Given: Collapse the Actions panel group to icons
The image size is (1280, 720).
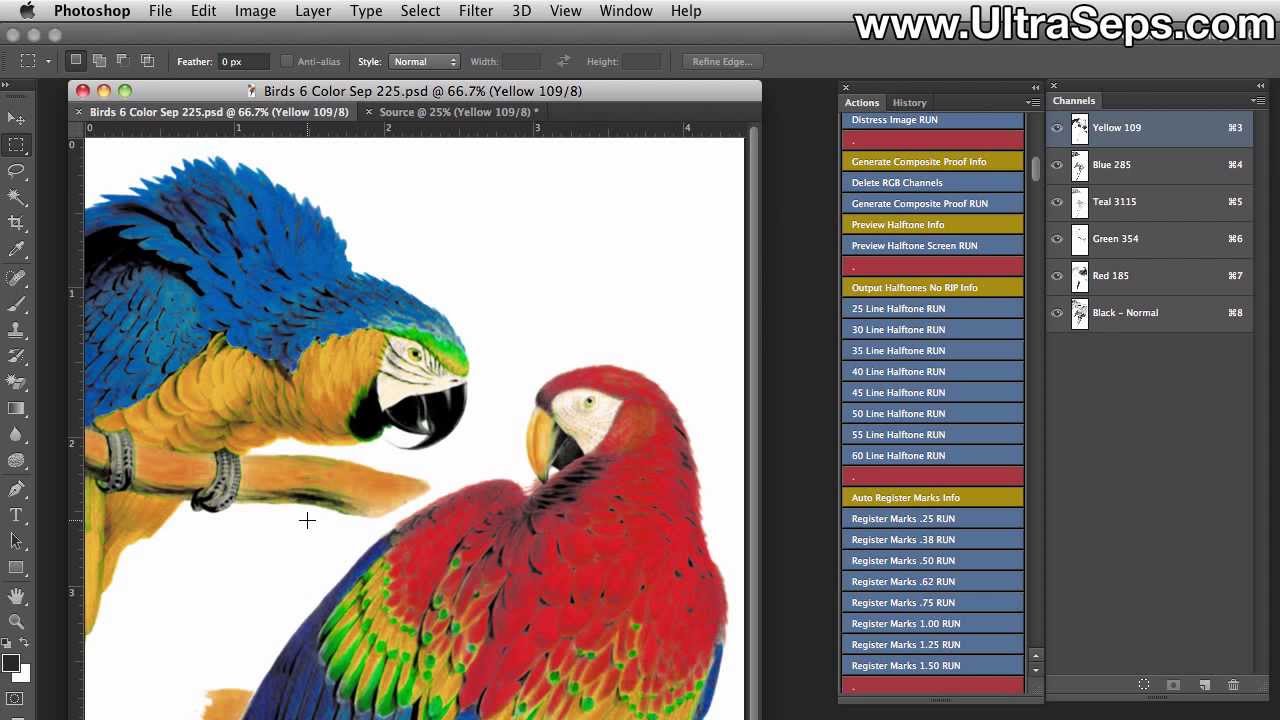Looking at the screenshot, I should 1035,87.
